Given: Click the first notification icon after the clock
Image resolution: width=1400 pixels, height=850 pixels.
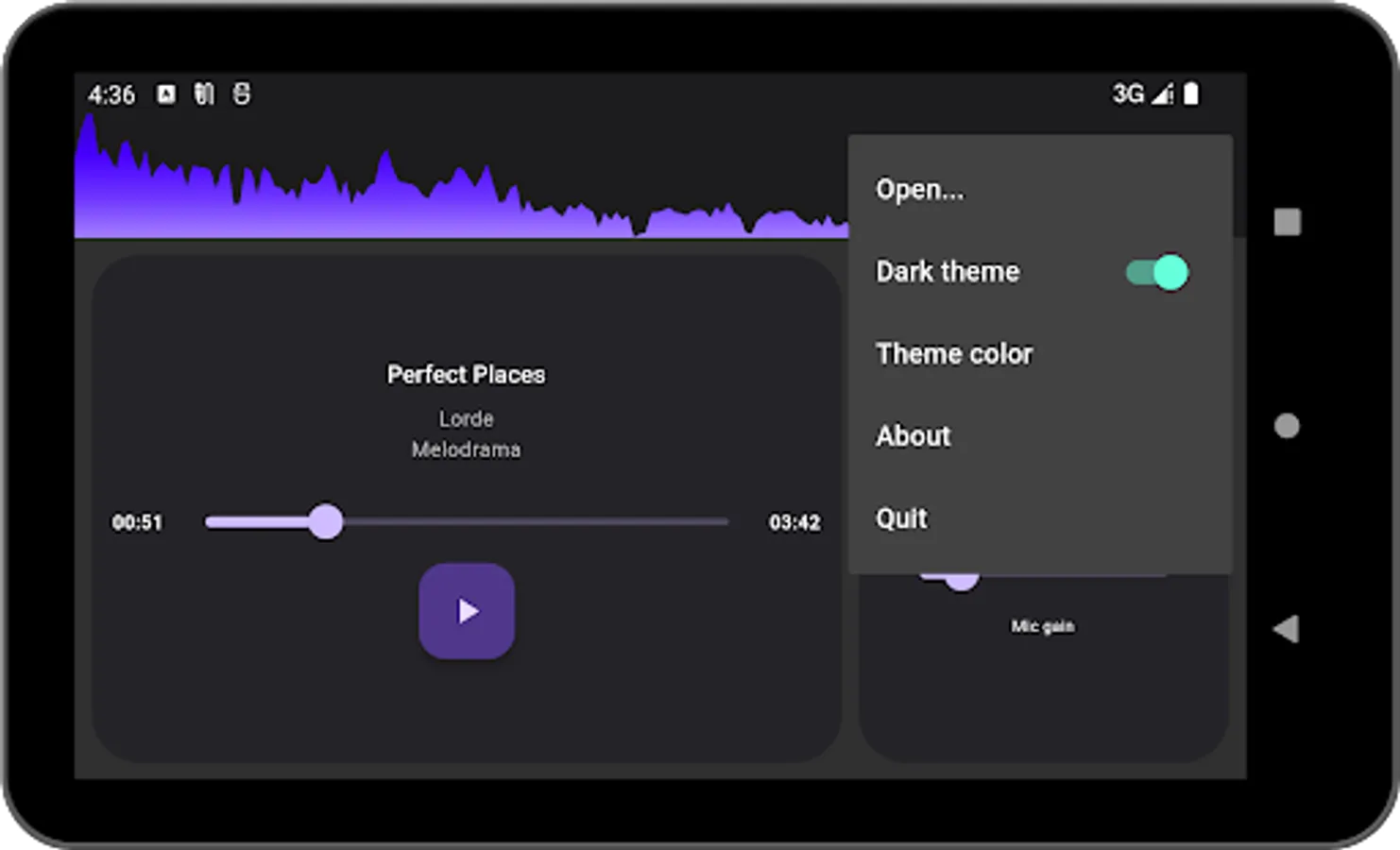Looking at the screenshot, I should pos(166,94).
